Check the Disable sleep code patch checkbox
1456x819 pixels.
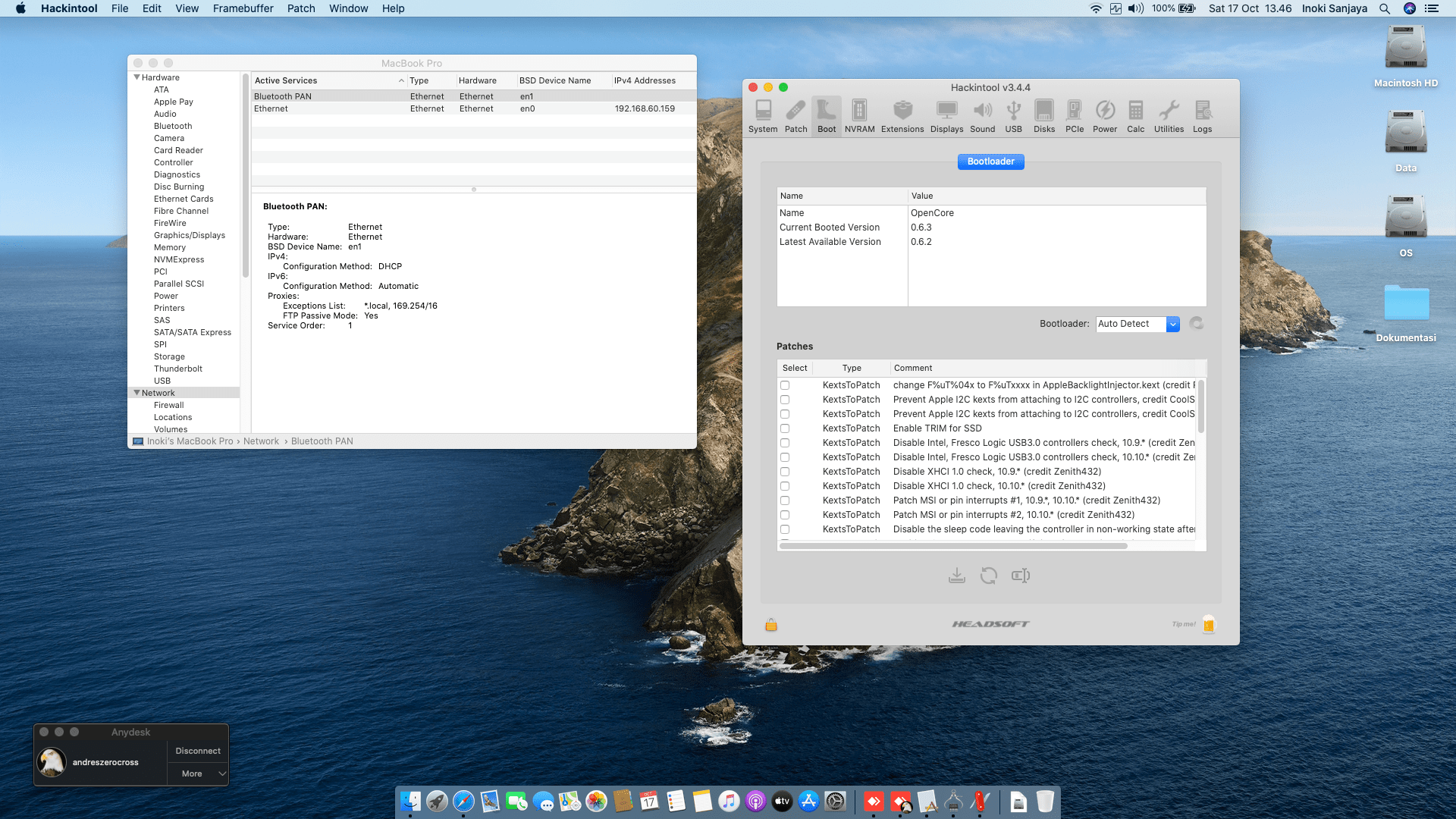click(785, 529)
